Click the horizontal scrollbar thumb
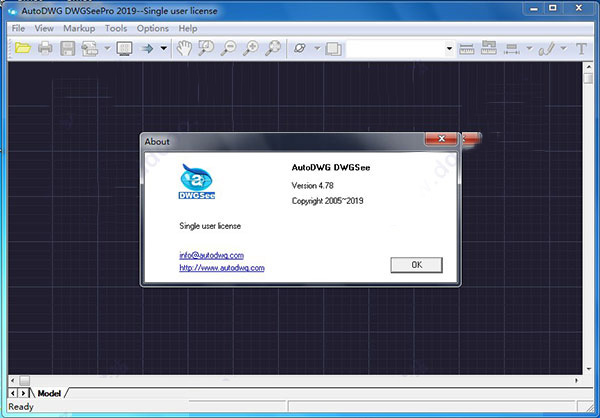 coord(25,380)
